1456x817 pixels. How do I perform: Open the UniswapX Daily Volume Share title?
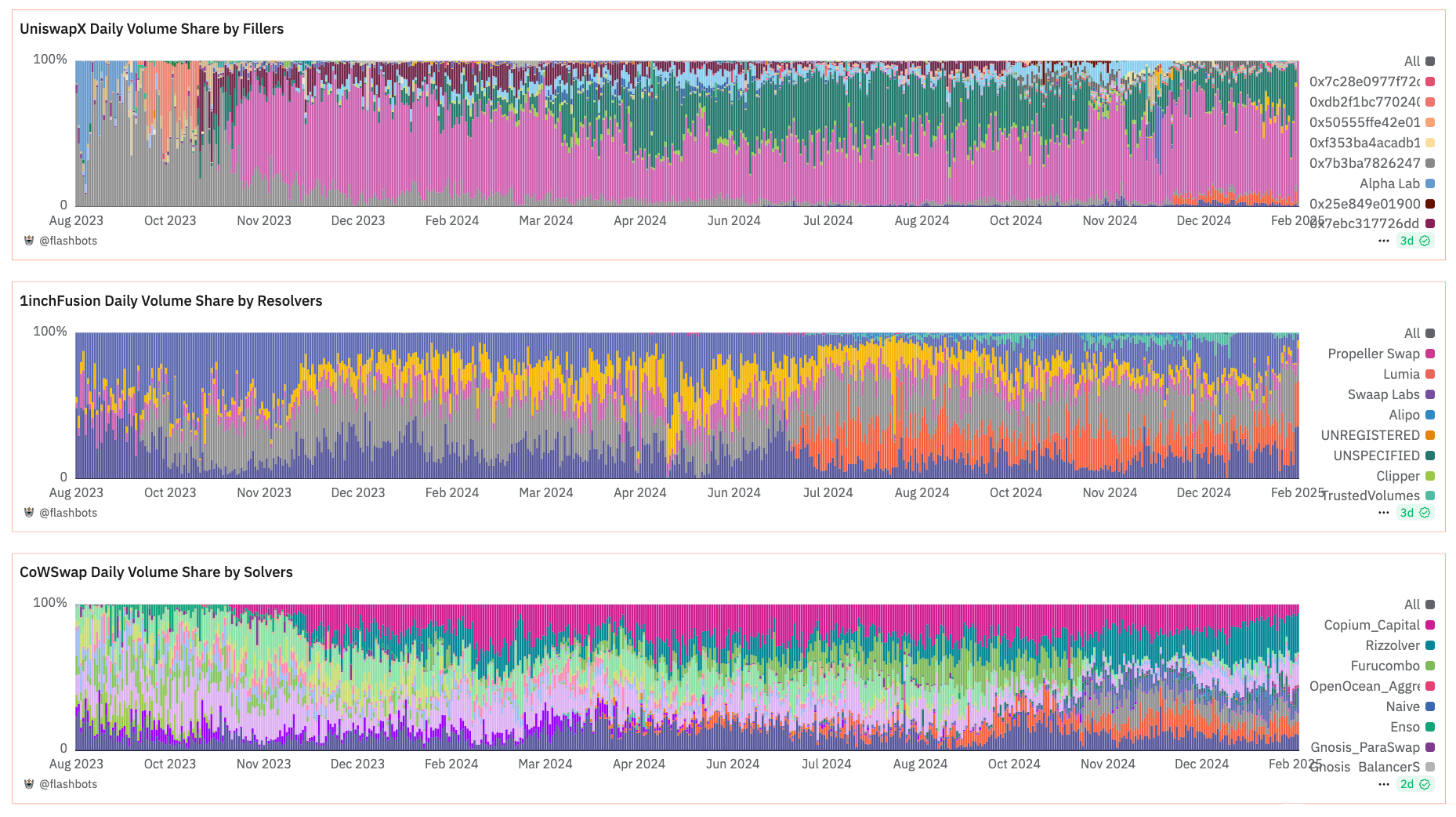pos(151,29)
